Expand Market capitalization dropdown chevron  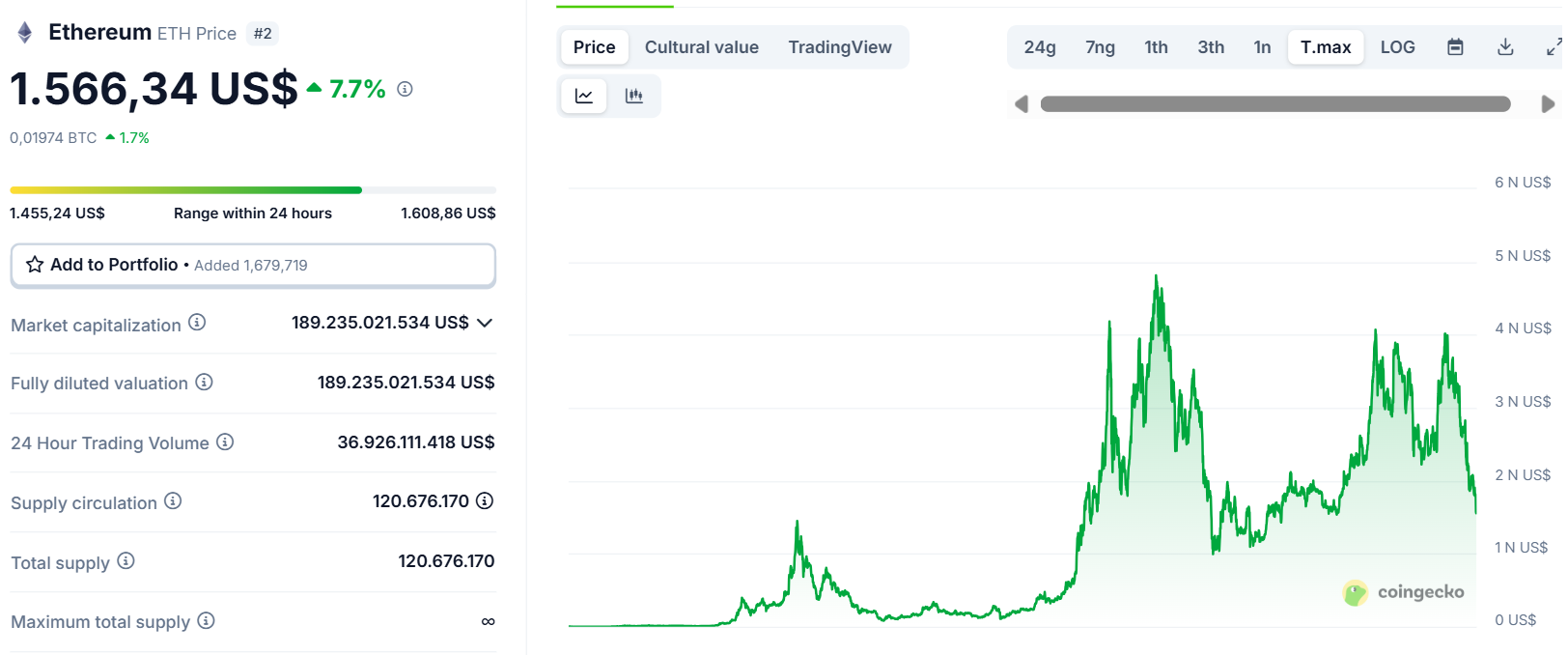coord(485,323)
